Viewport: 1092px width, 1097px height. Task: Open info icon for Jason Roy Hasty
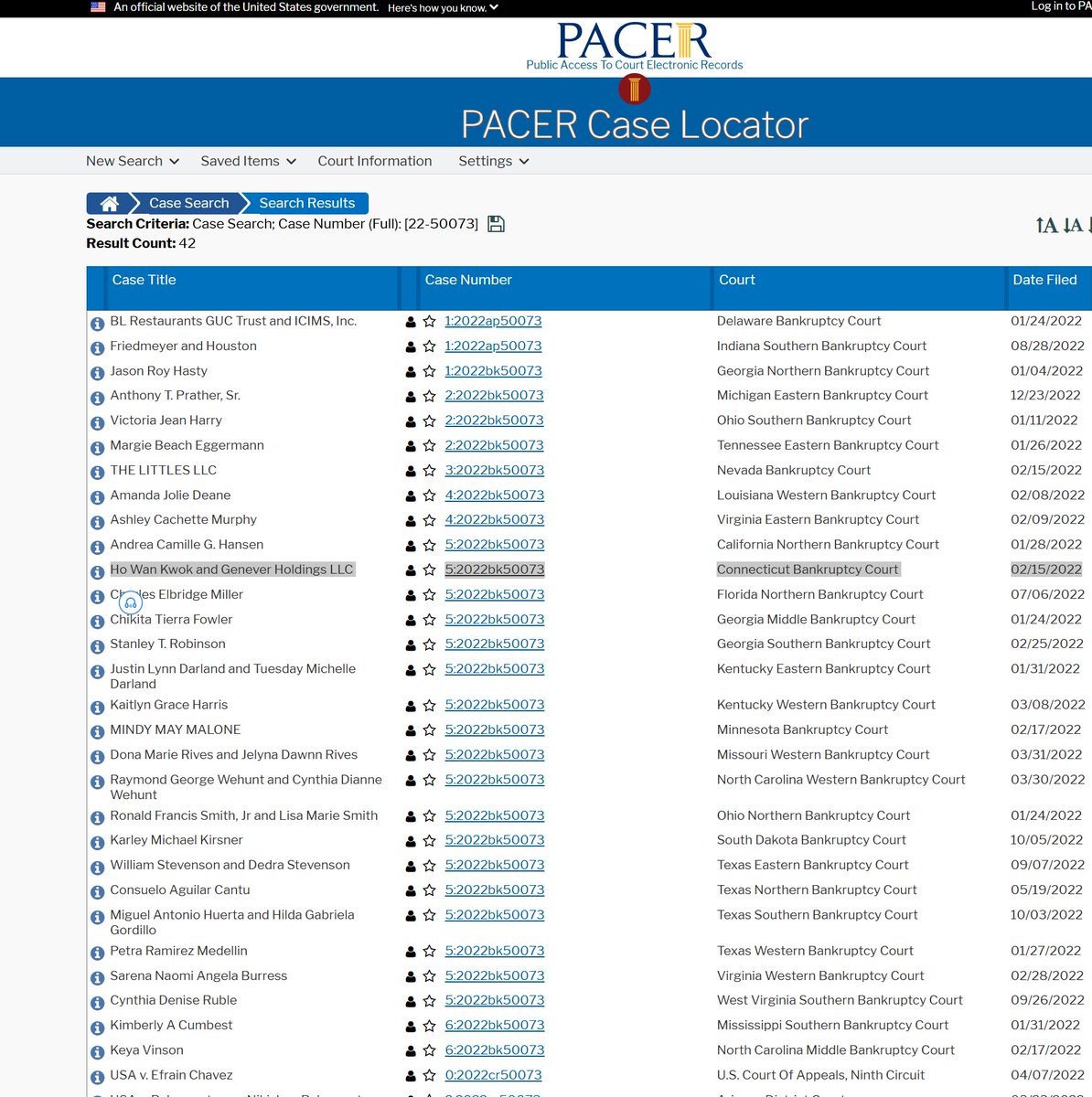tap(97, 373)
